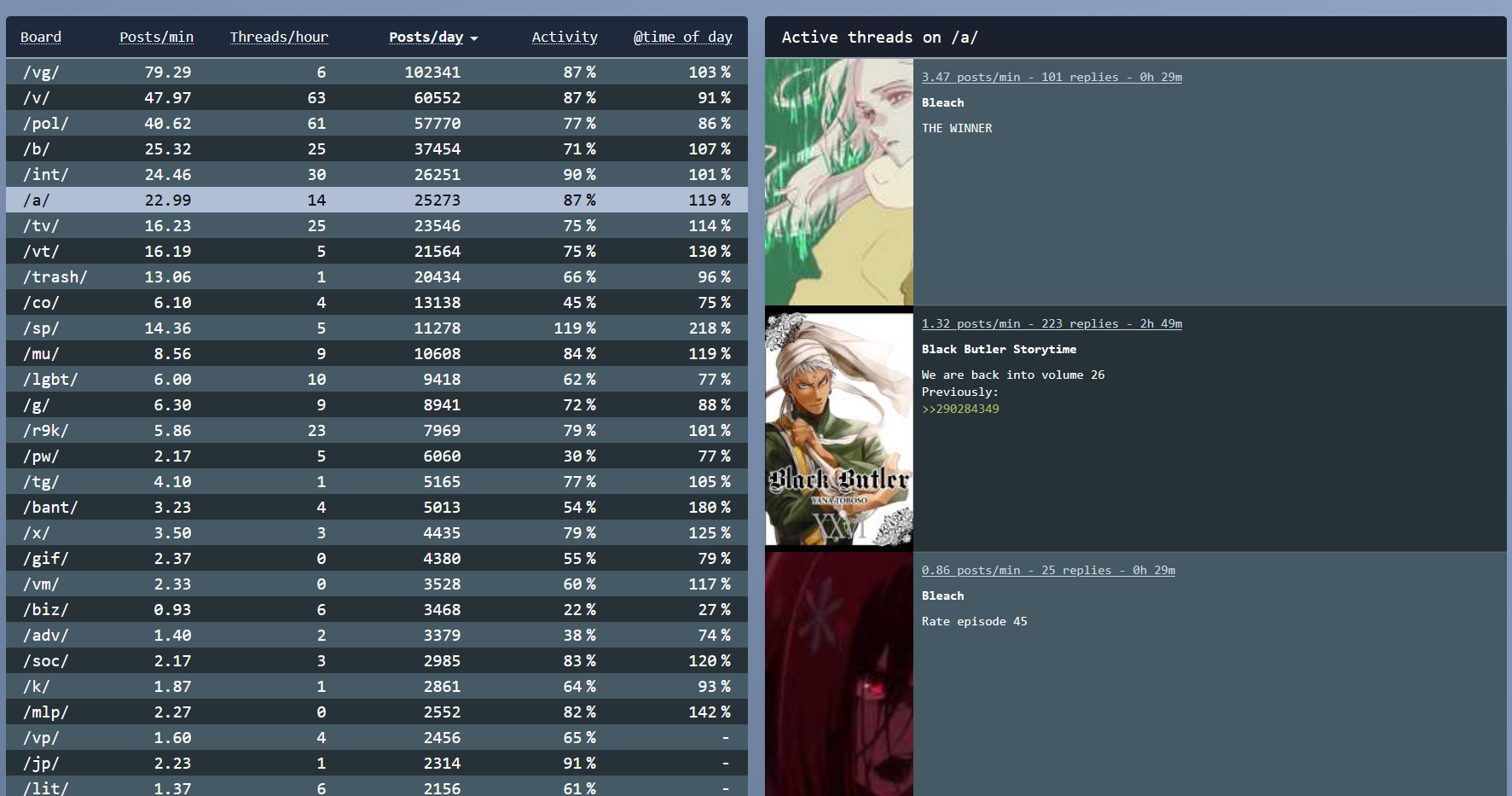This screenshot has width=1512, height=796.
Task: Open the Bleach THE WINNER thread thumbnail
Action: click(x=839, y=182)
